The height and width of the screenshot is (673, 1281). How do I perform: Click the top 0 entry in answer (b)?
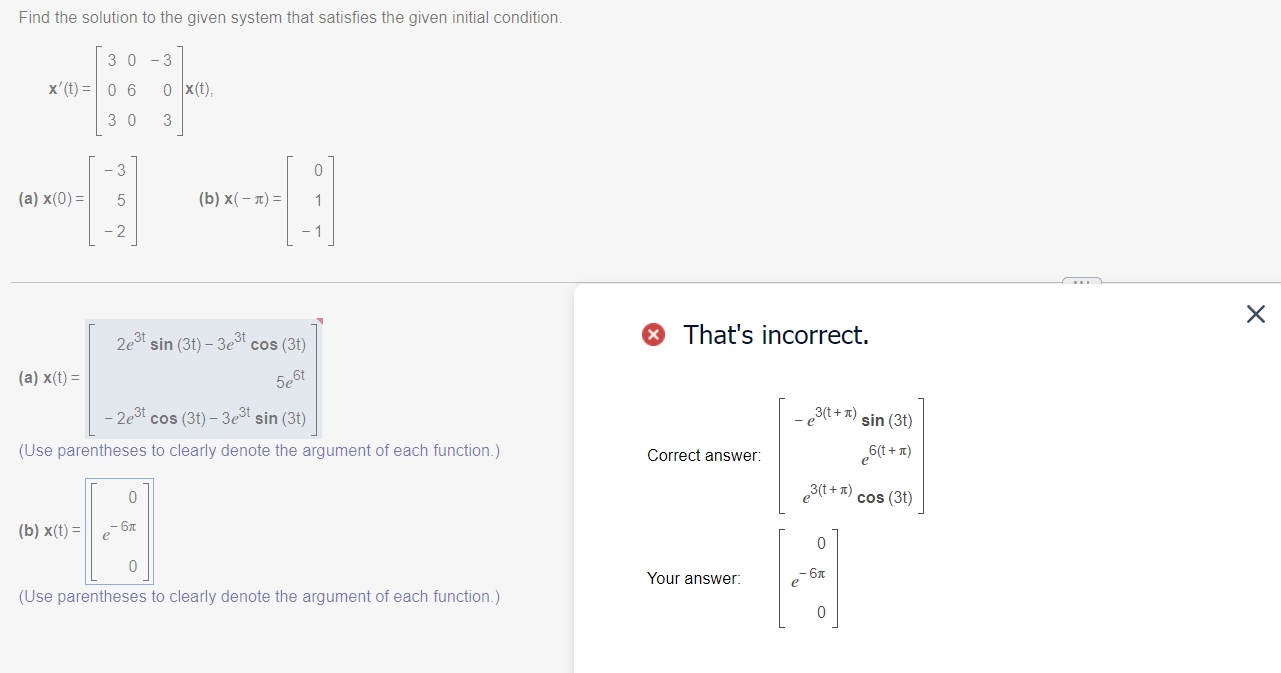(132, 496)
